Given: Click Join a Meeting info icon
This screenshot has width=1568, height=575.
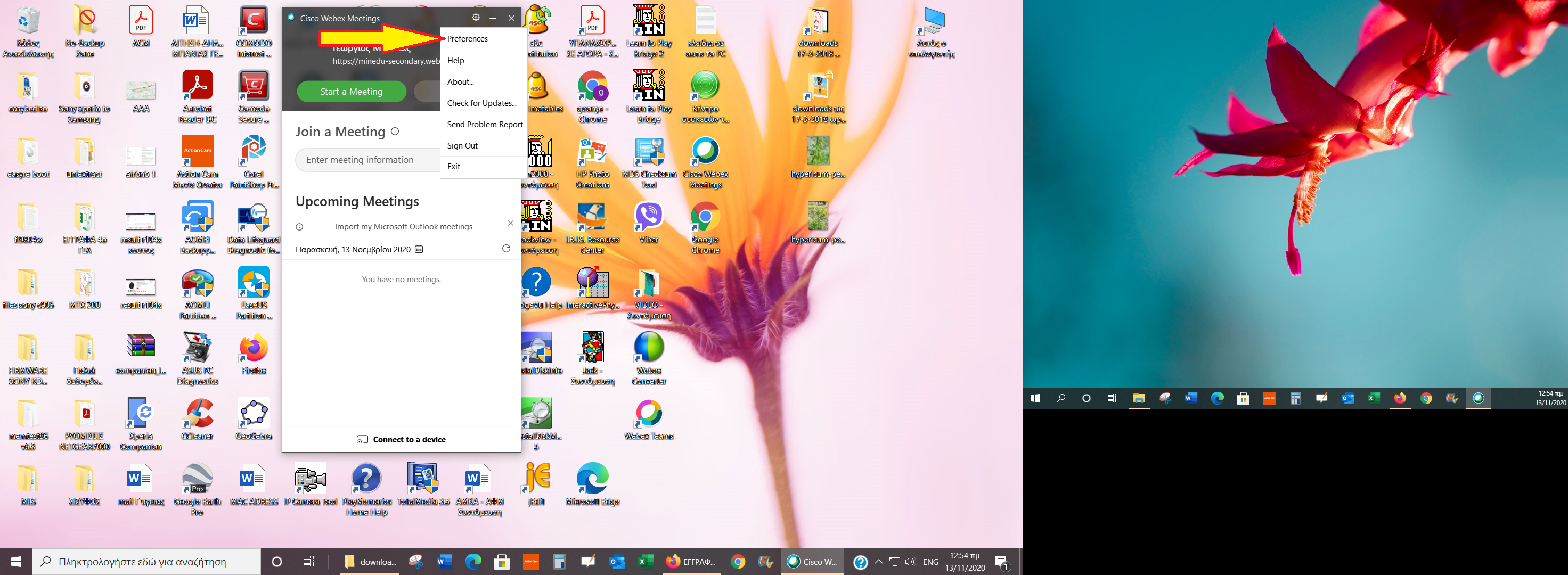Looking at the screenshot, I should (395, 132).
